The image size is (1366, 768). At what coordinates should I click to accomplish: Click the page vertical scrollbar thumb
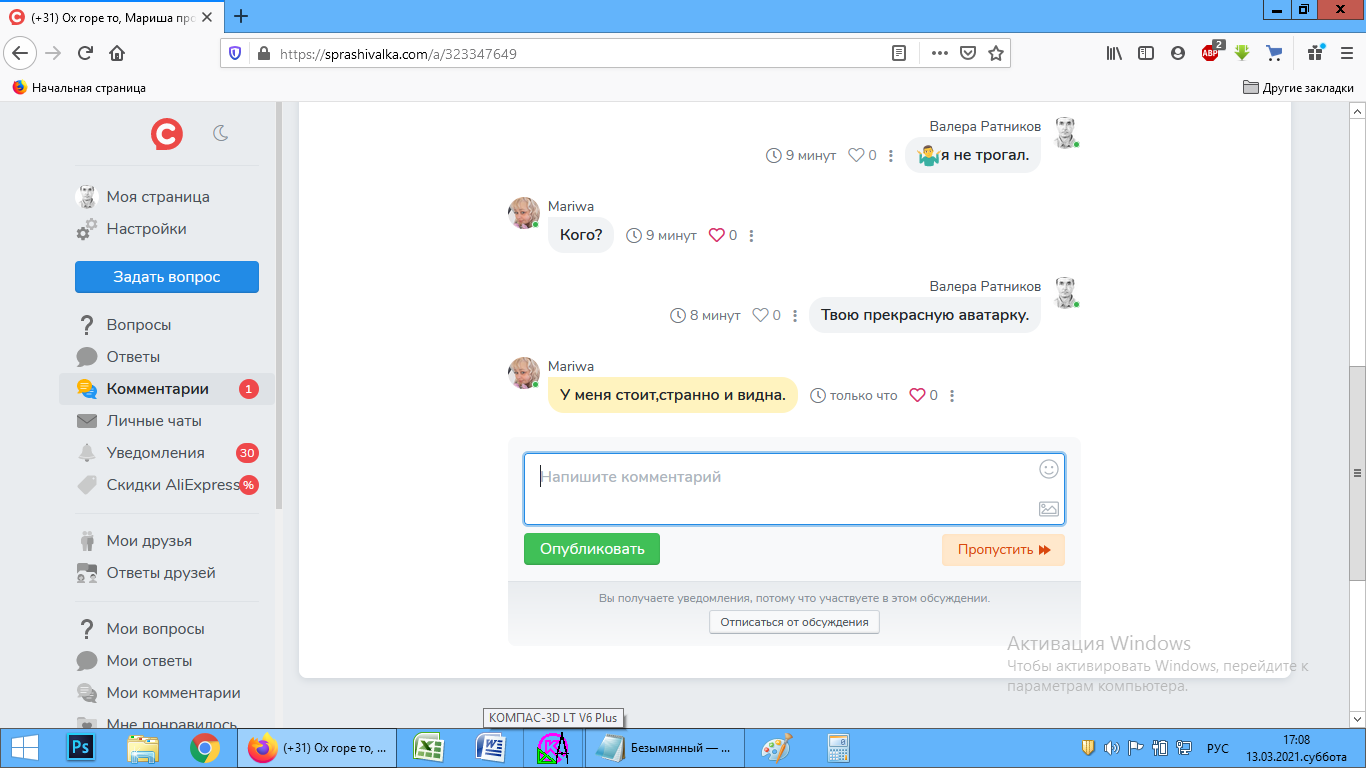1357,473
